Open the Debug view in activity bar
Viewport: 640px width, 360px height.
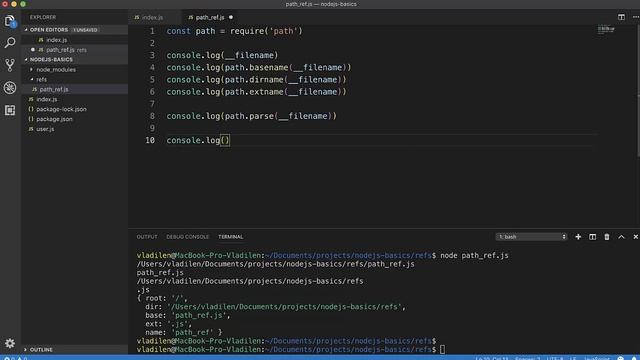tap(10, 87)
